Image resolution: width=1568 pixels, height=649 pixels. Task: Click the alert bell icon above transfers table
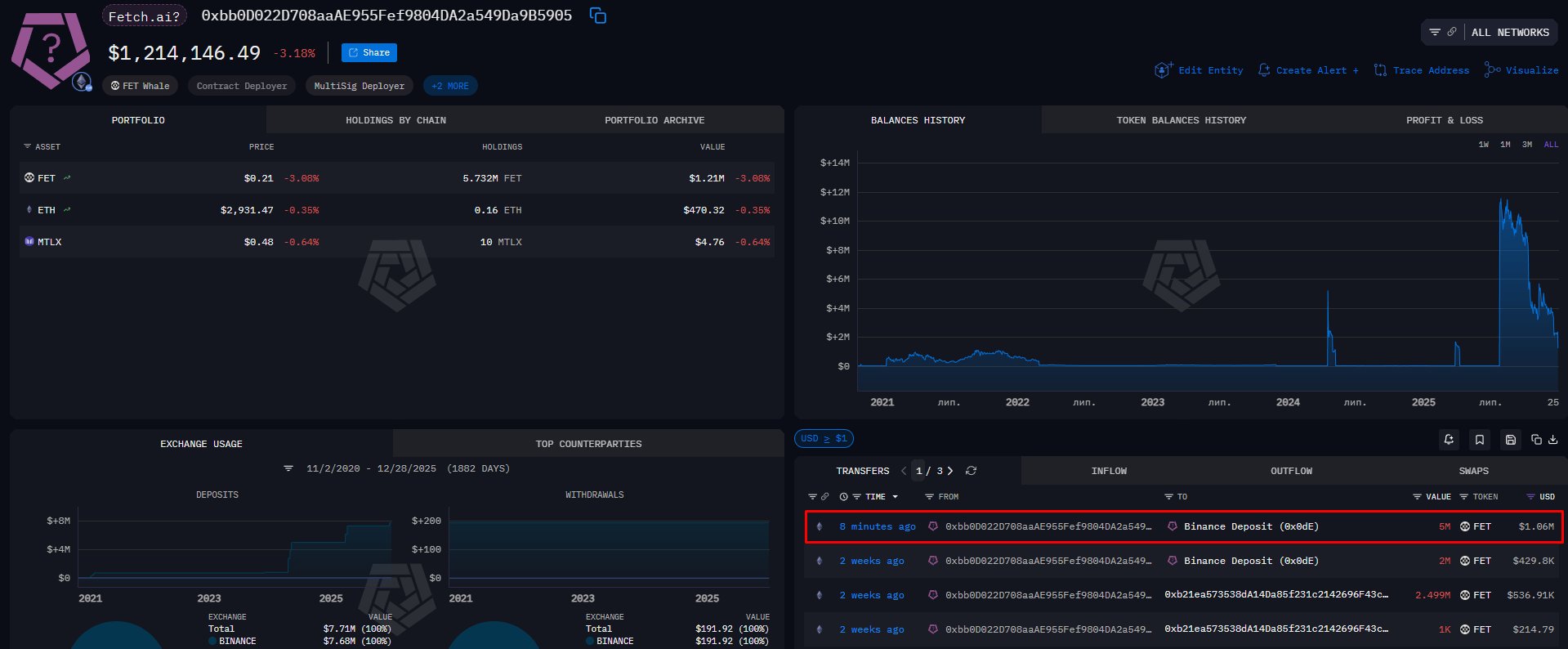coord(1449,440)
